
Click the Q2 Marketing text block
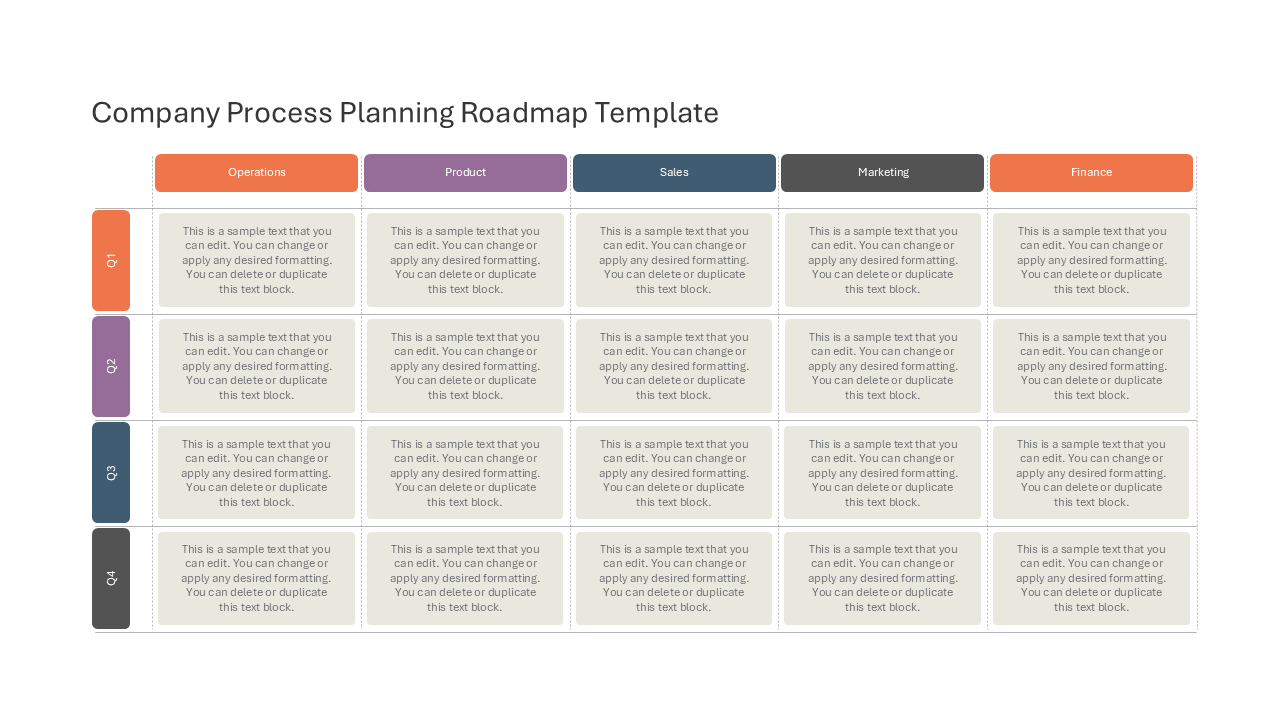(x=883, y=366)
